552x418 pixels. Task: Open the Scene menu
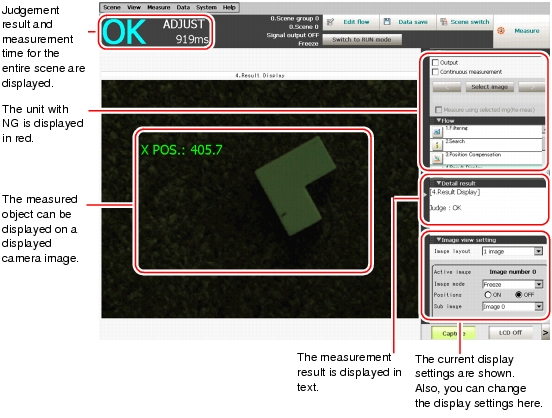coord(112,7)
